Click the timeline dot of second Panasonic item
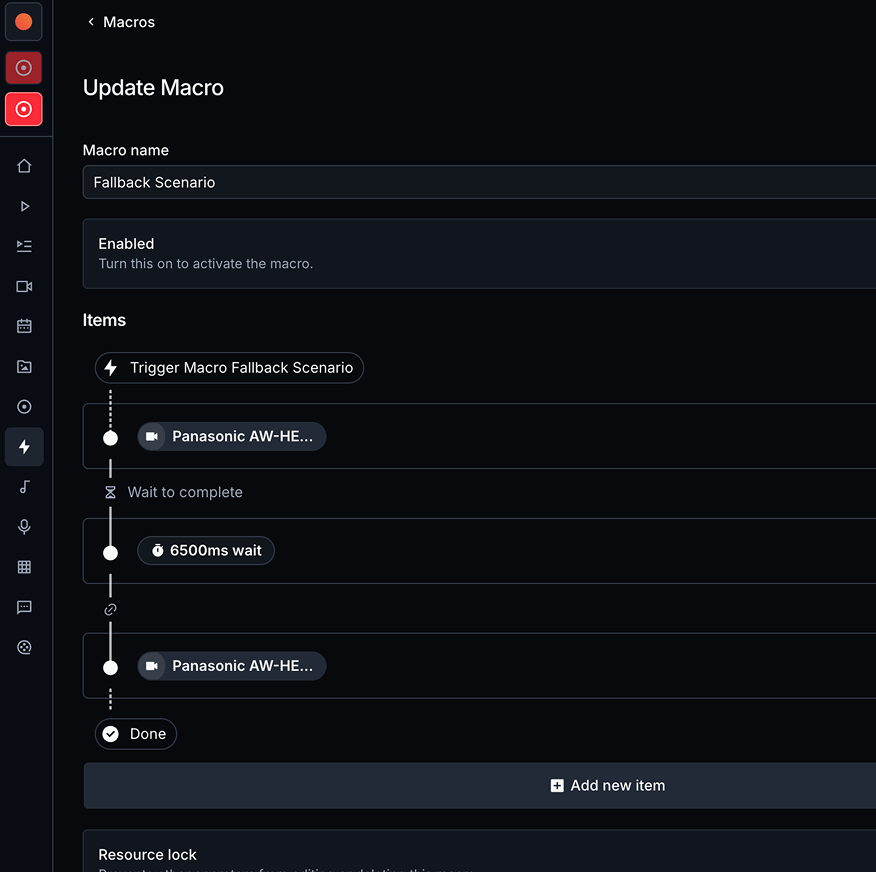The image size is (876, 872). (x=111, y=668)
